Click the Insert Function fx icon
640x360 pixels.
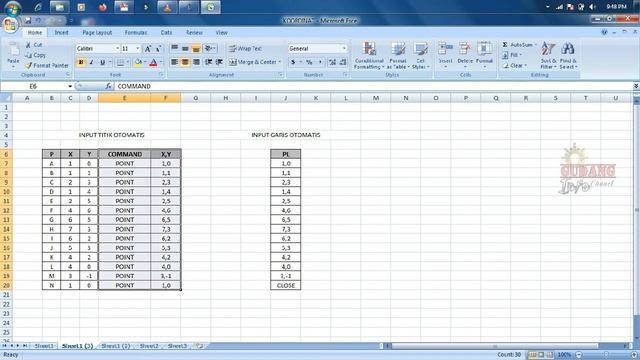108,86
